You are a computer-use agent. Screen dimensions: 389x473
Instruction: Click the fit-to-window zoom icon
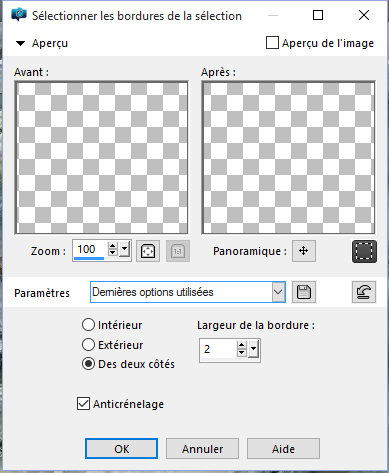click(148, 251)
